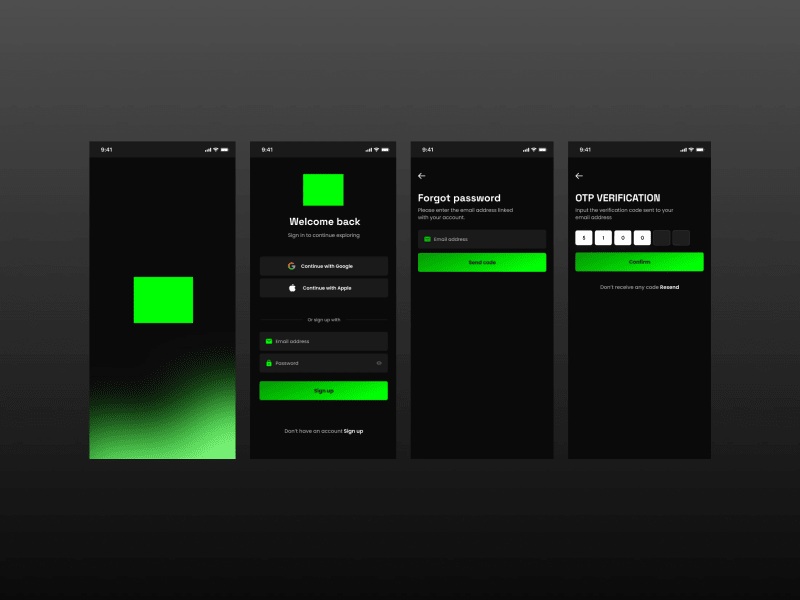
Task: Click 9:41 time on OTP screen status bar
Action: (x=585, y=150)
